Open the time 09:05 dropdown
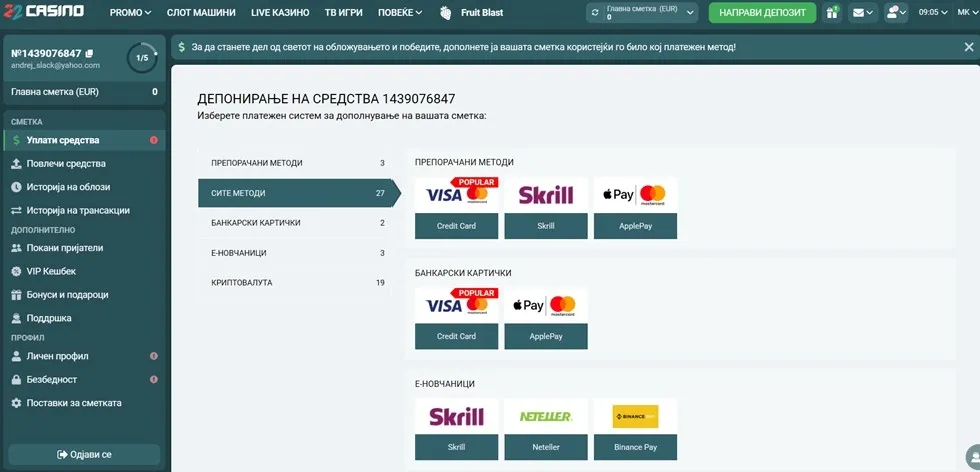Screen dimensions: 980x472 [x=933, y=13]
